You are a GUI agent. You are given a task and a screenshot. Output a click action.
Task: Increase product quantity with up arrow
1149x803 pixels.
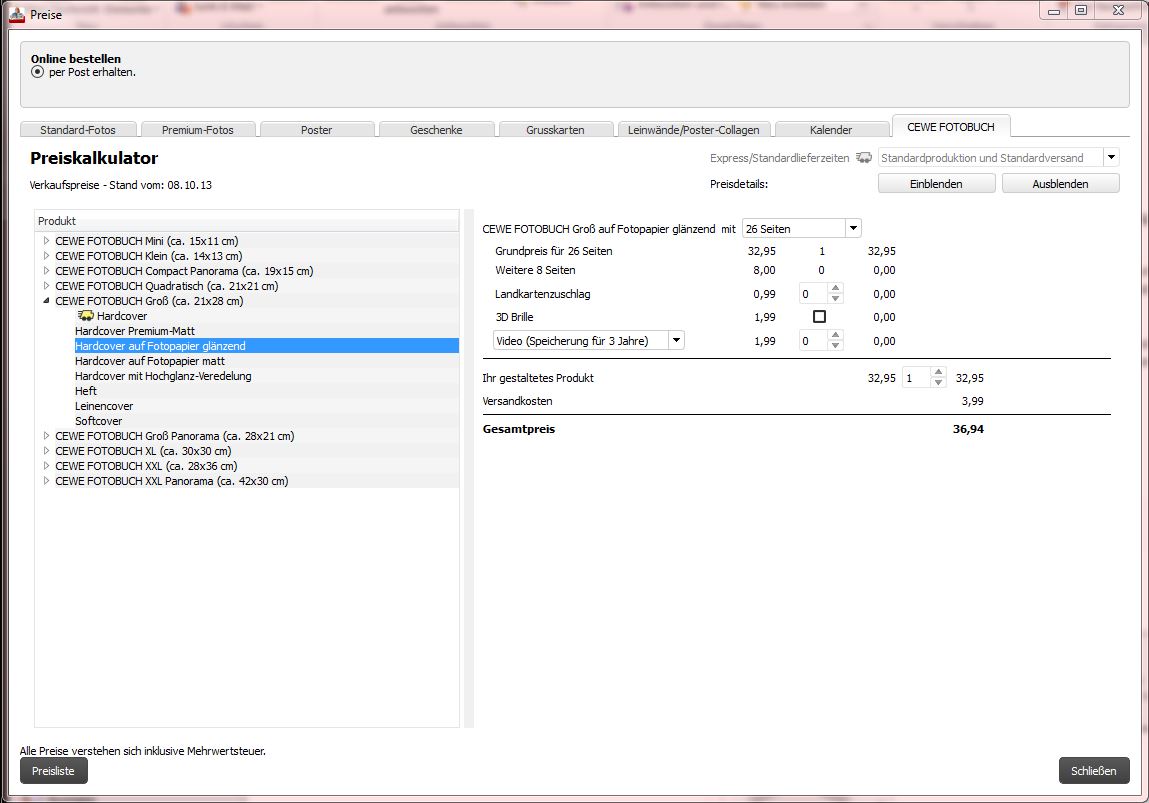pyautogui.click(x=938, y=373)
